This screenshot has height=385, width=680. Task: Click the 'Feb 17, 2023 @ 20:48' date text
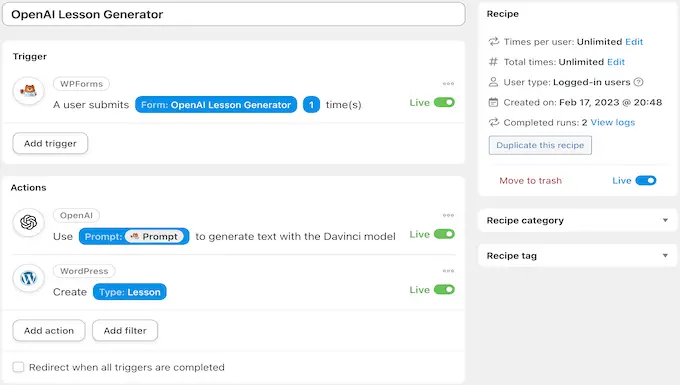coord(611,102)
